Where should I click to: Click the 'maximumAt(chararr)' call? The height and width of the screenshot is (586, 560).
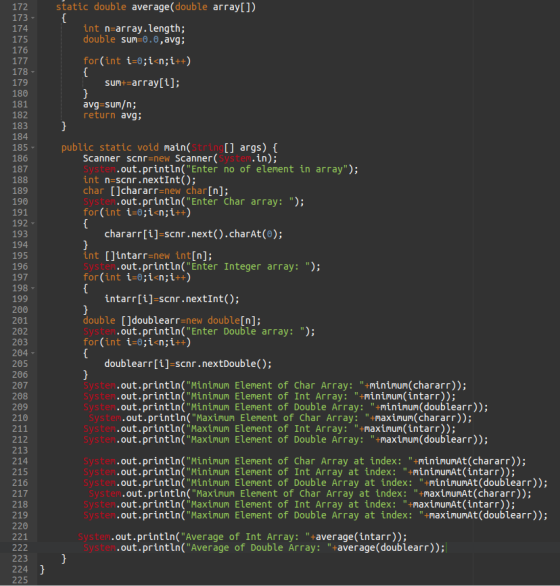pos(472,494)
